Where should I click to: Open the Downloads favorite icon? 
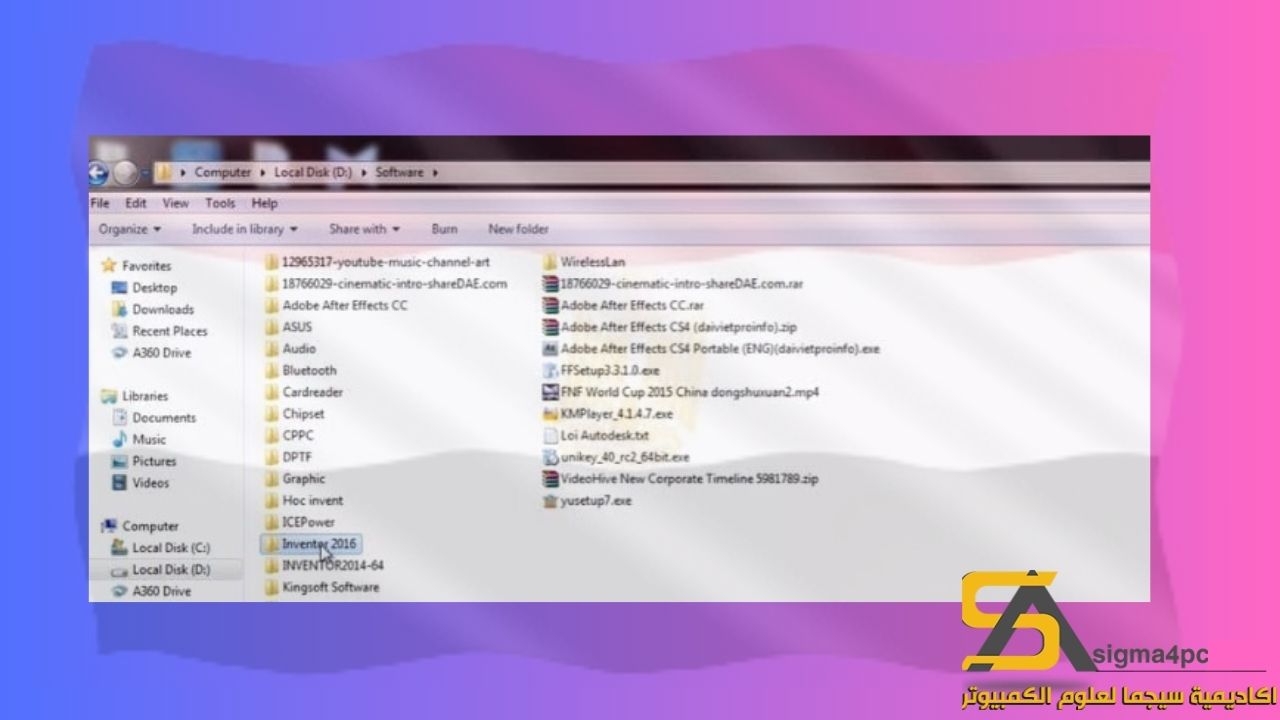pos(119,310)
